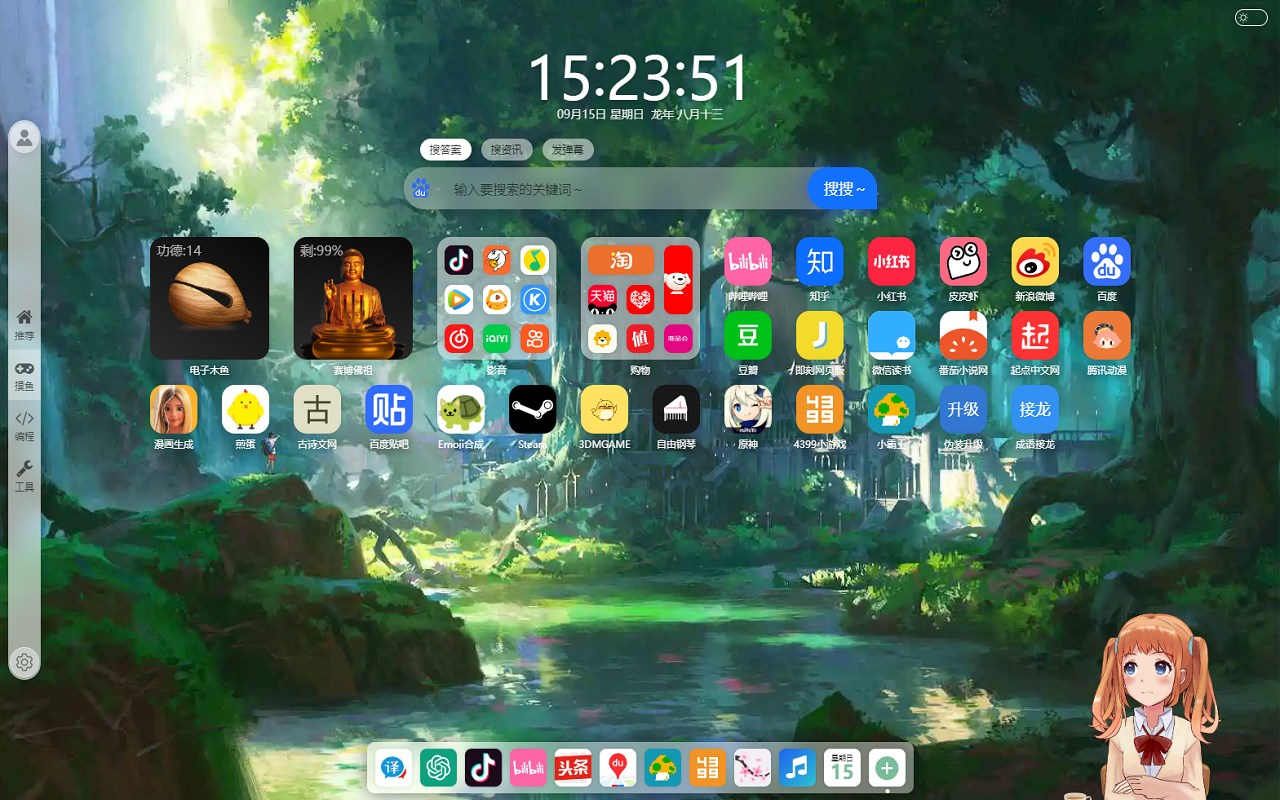Select the 编程 sidebar category
The height and width of the screenshot is (800, 1280).
(24, 426)
